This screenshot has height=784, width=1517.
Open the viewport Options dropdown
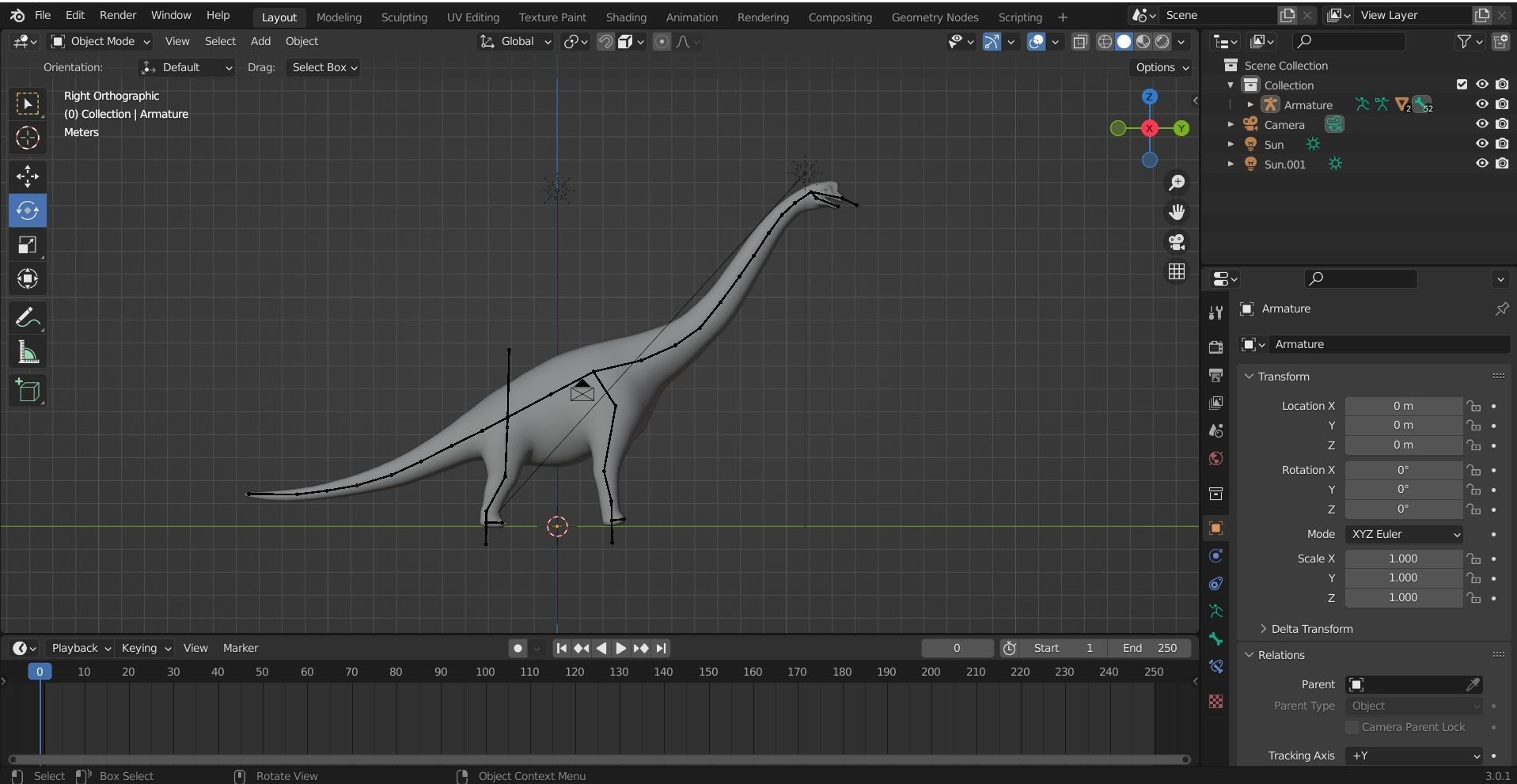pos(1162,67)
